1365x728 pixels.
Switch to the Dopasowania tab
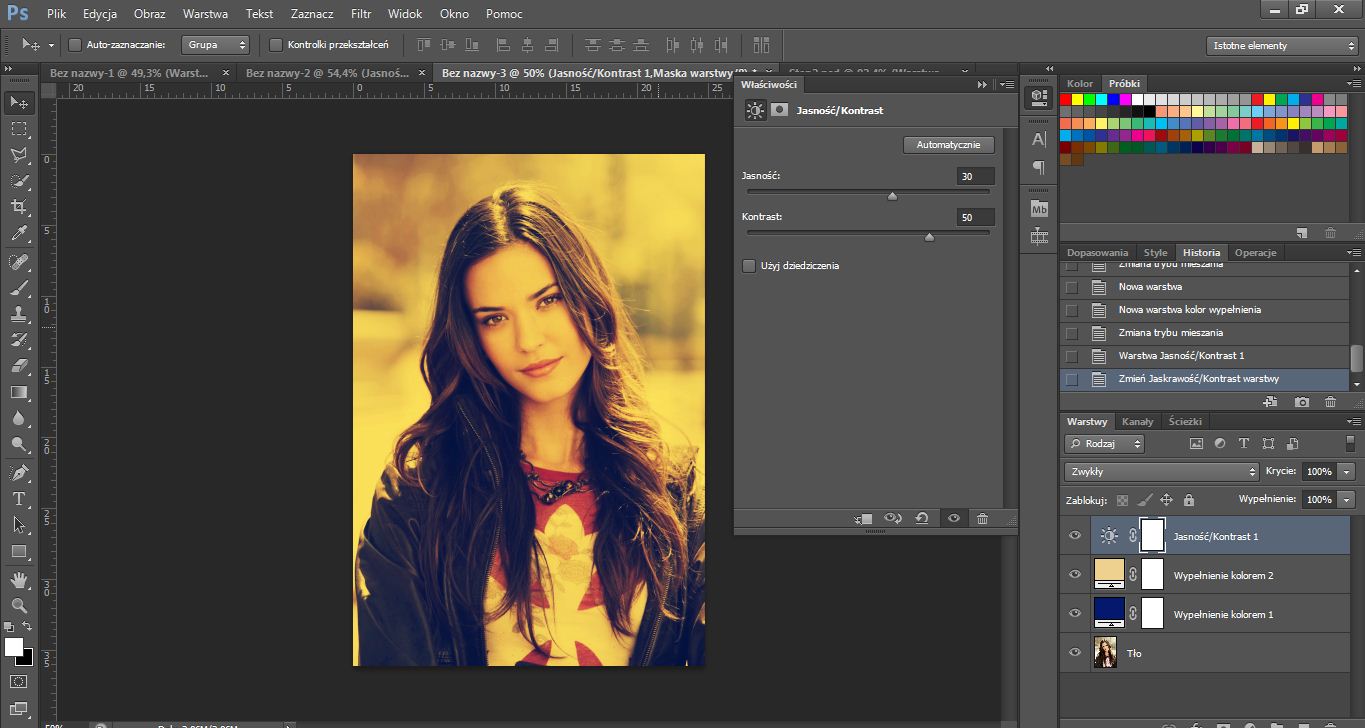coord(1097,253)
